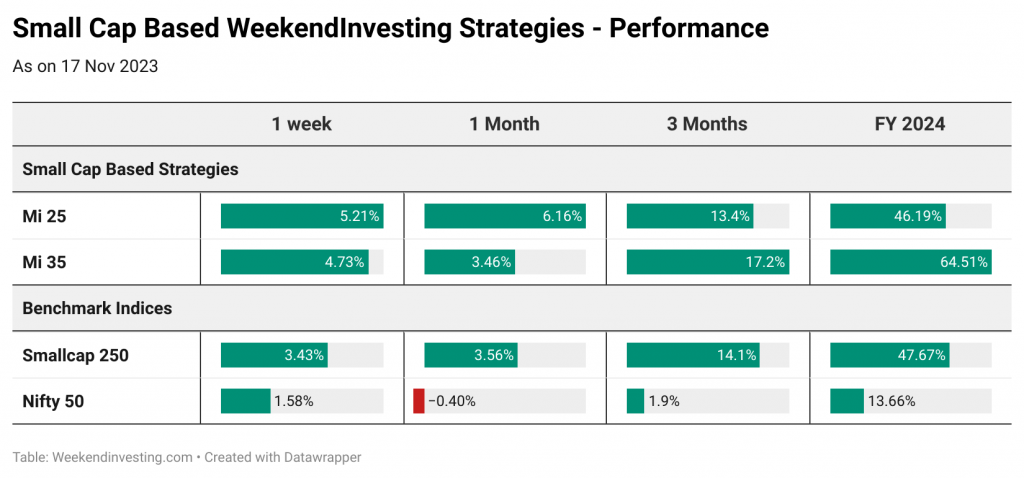Screen dimensions: 1024x478
Task: Click the 3.46% bar for Mi 35
Action: (x=470, y=263)
